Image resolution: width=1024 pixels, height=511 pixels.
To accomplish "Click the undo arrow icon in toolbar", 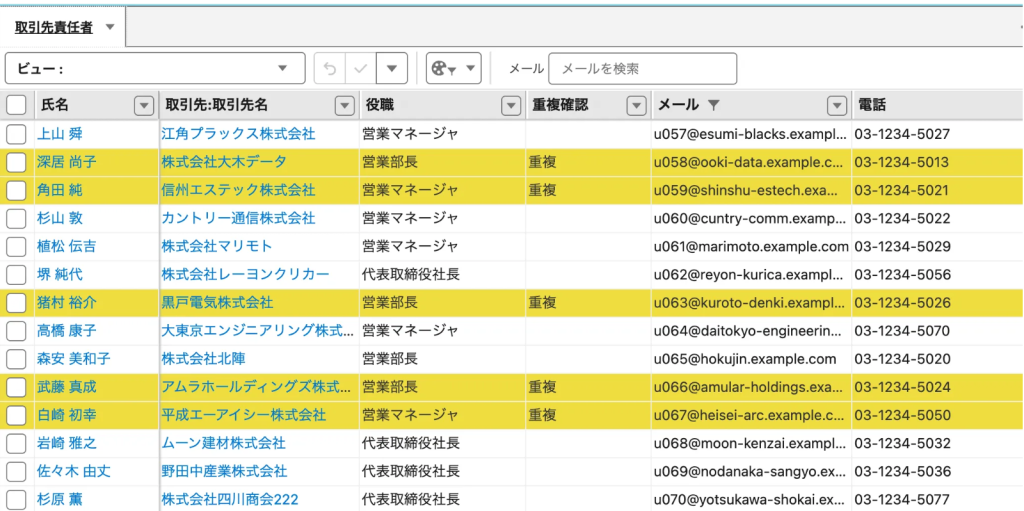I will pyautogui.click(x=330, y=69).
